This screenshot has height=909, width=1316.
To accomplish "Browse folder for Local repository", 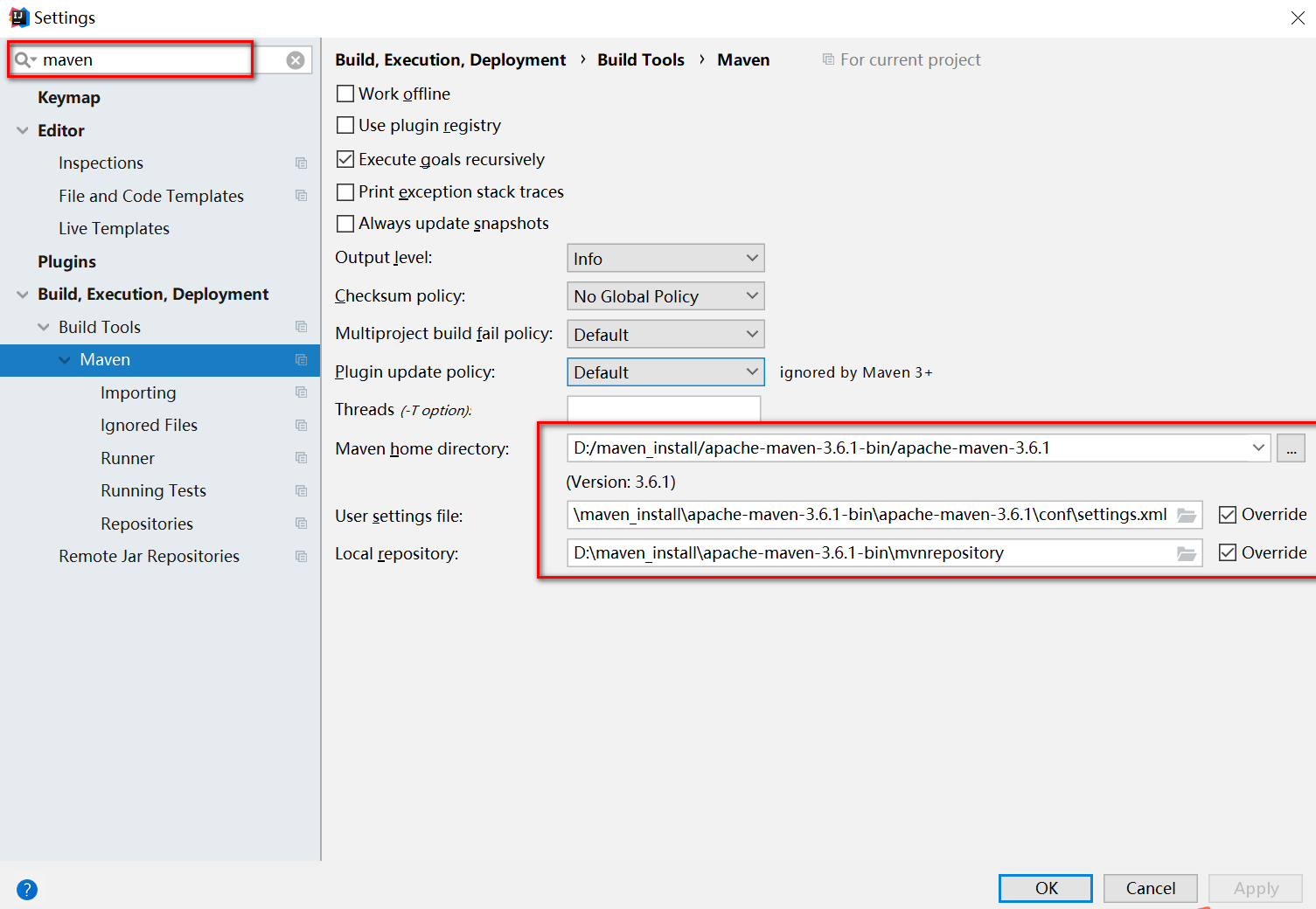I will [1187, 553].
